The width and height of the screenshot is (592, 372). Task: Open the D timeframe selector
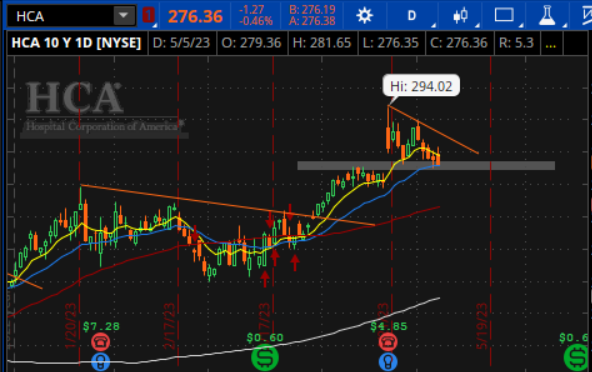pyautogui.click(x=412, y=16)
